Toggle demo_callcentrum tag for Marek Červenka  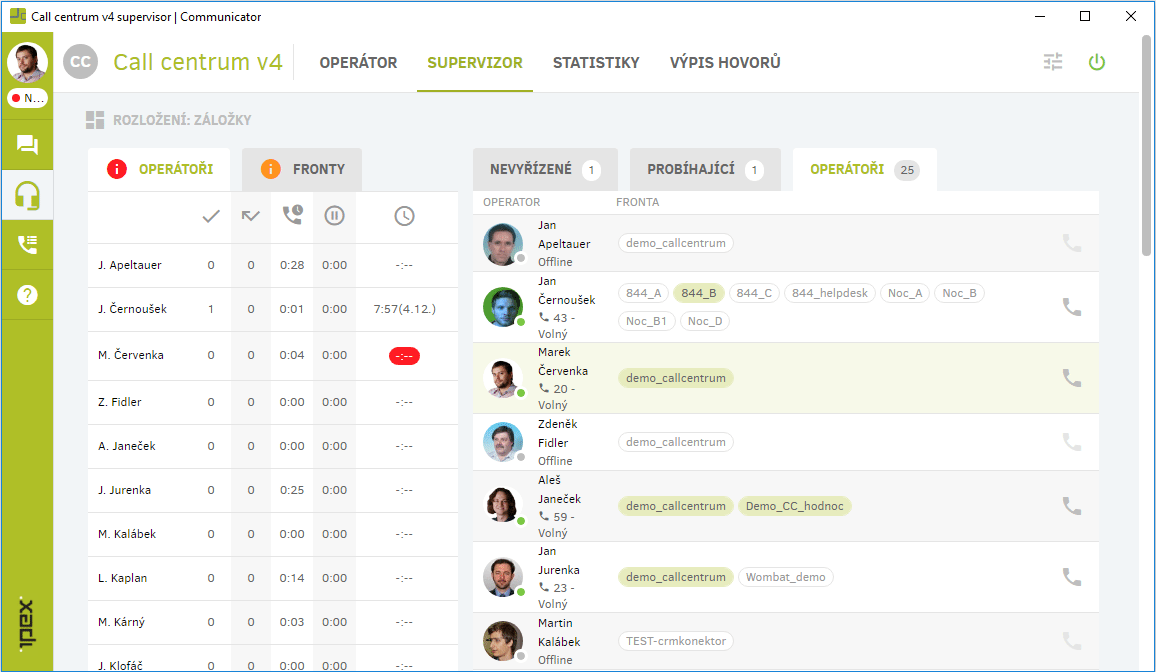click(x=676, y=378)
